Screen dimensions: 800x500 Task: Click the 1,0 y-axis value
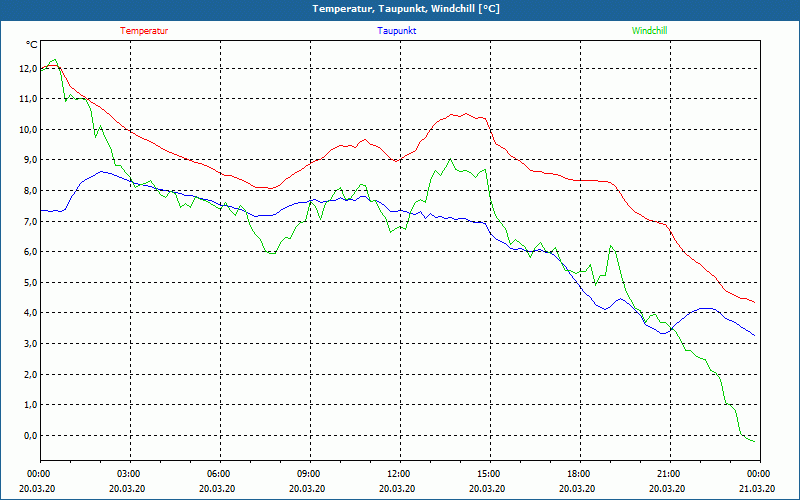[x=30, y=405]
